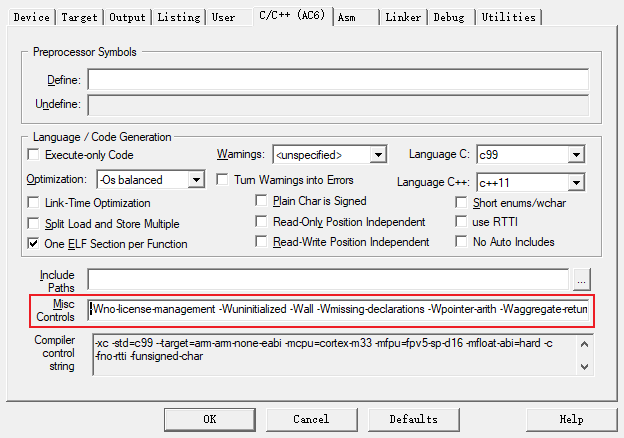624x438 pixels.
Task: Click into the Misc Controls field
Action: point(337,309)
